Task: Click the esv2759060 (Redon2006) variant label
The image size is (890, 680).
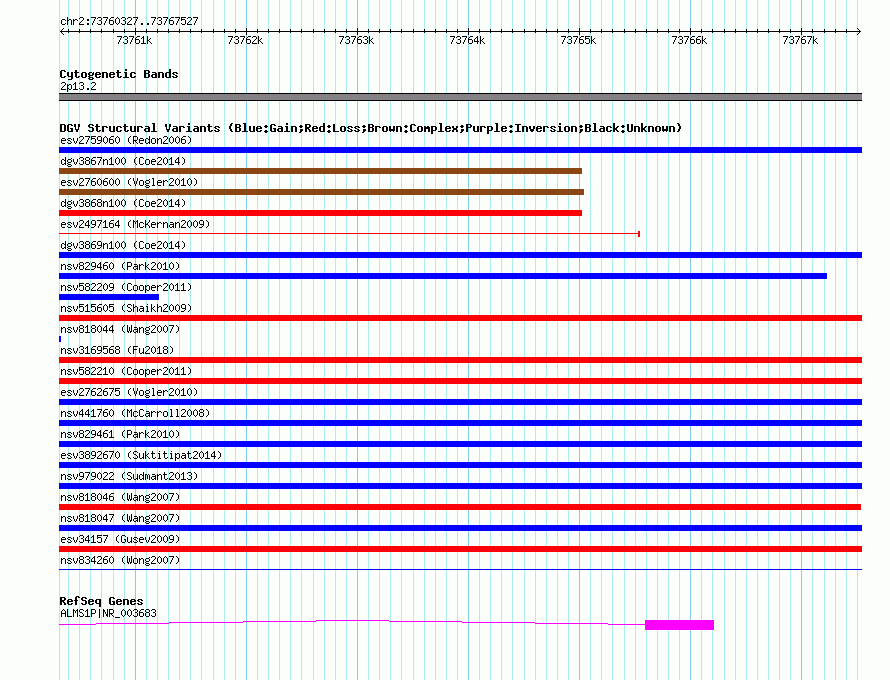Action: [x=126, y=140]
